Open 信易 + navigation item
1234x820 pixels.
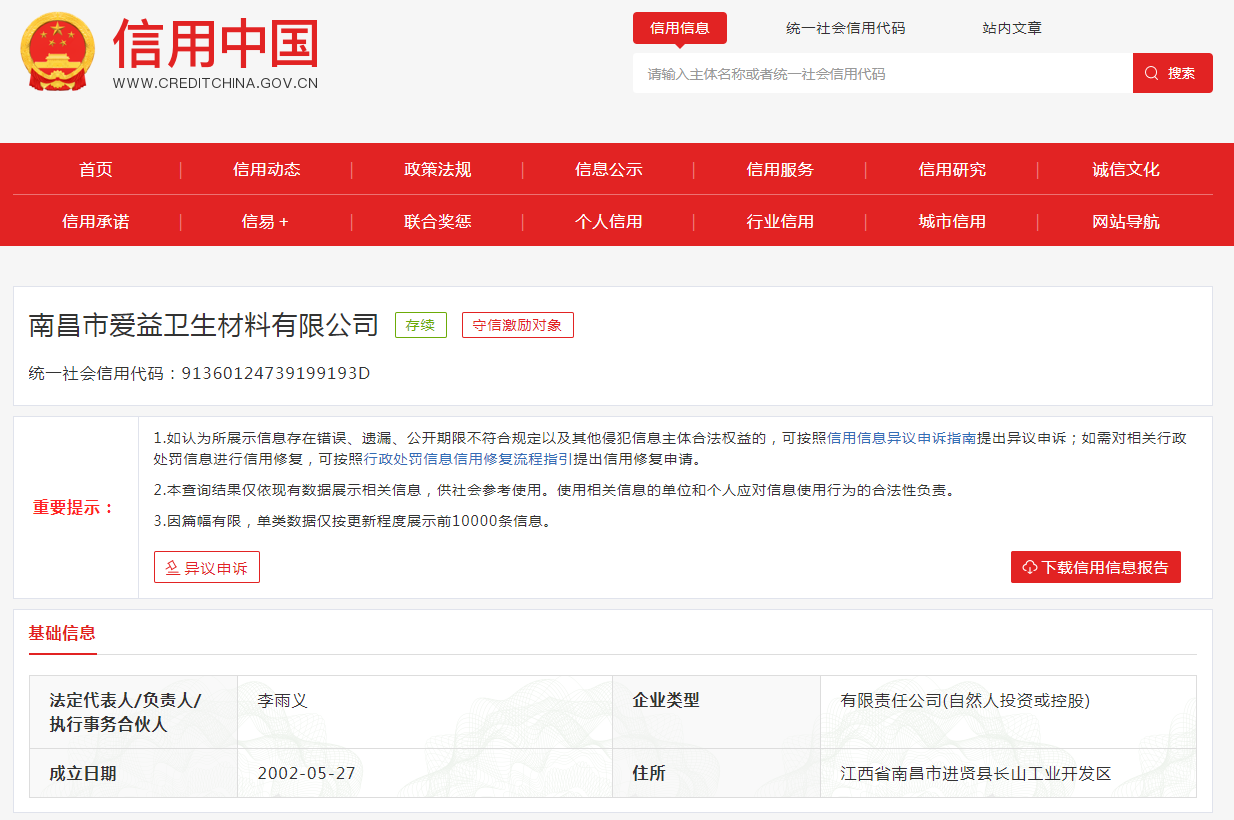point(265,221)
